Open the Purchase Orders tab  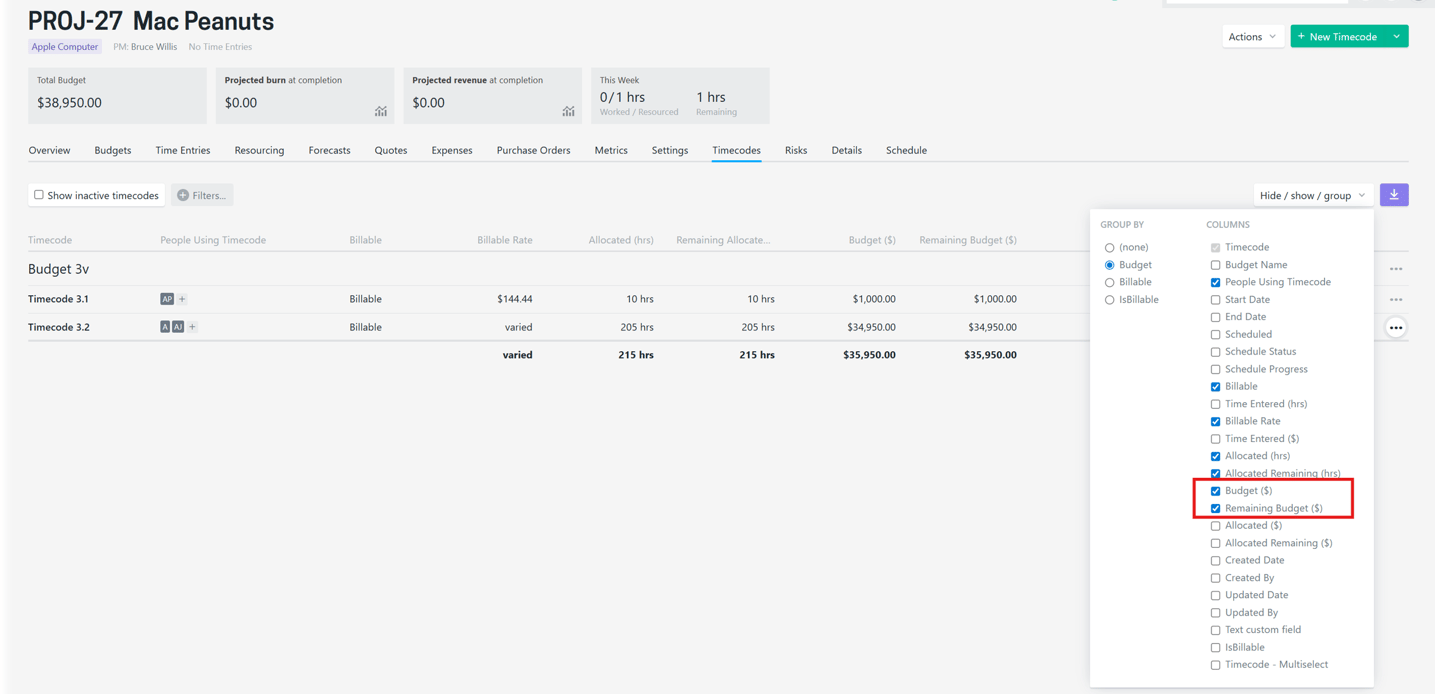533,150
